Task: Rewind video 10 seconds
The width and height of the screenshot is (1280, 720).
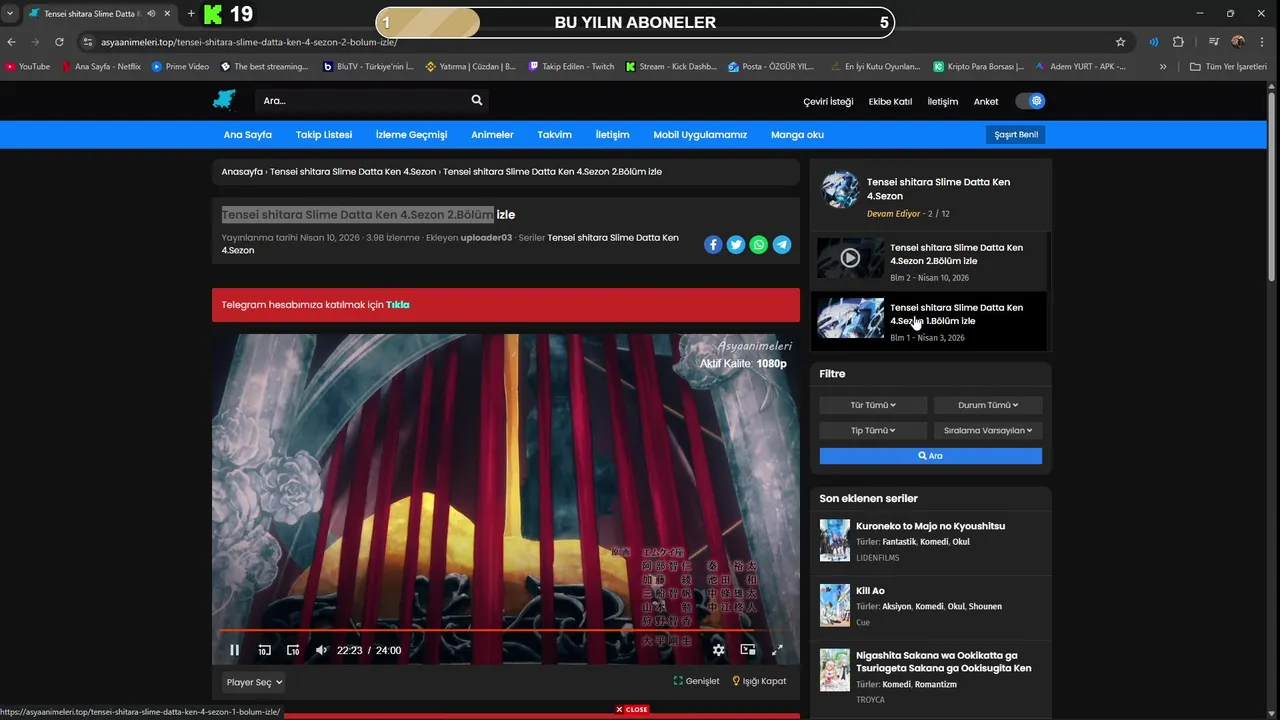Action: tap(264, 650)
